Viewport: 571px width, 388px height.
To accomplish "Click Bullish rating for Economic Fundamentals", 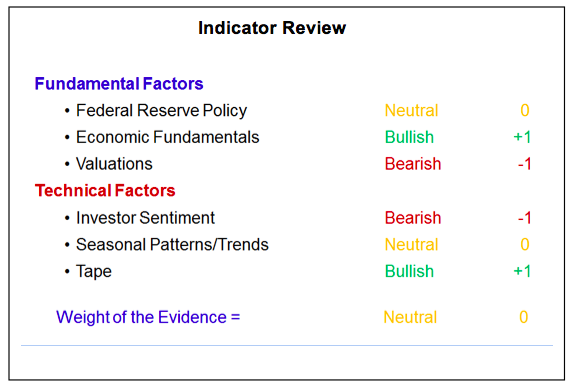I will pos(409,137).
